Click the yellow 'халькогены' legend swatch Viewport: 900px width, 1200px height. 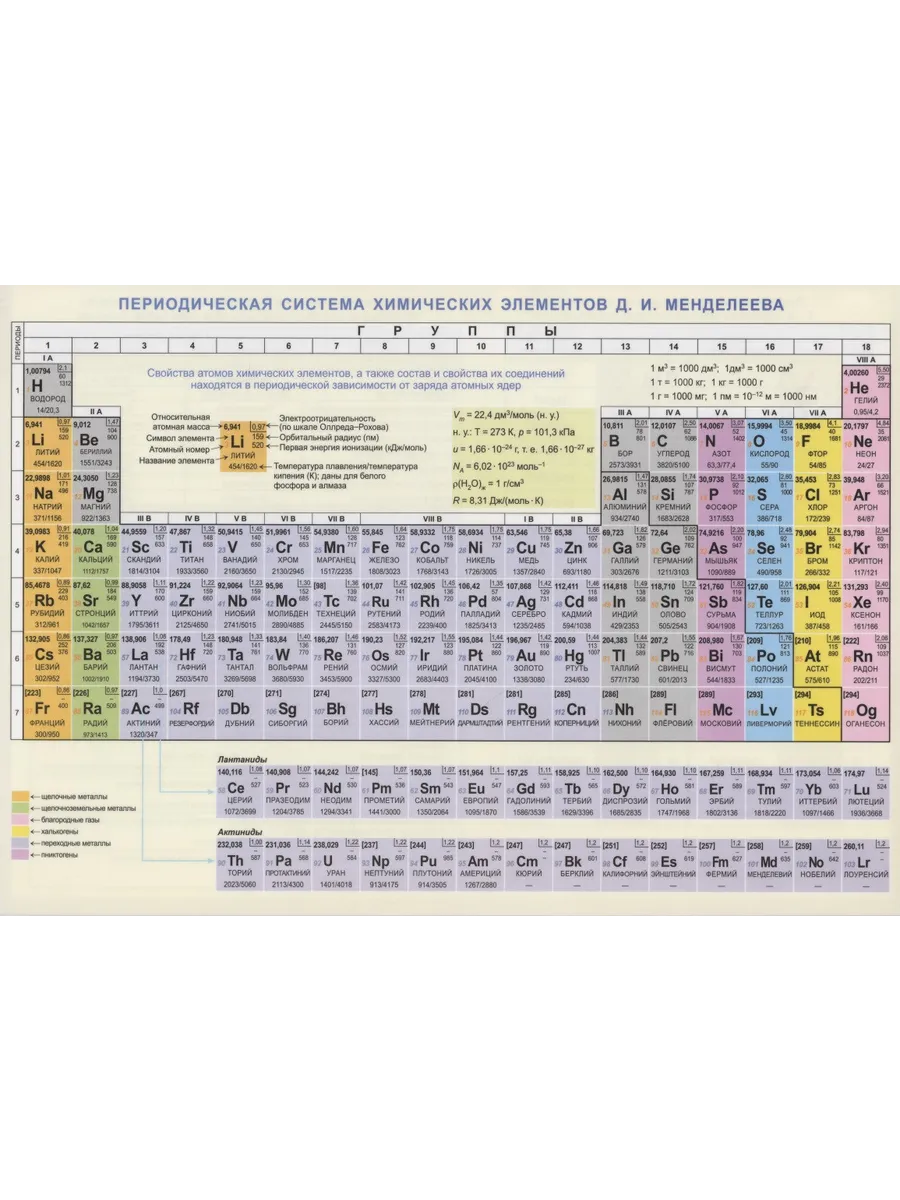[x=21, y=831]
